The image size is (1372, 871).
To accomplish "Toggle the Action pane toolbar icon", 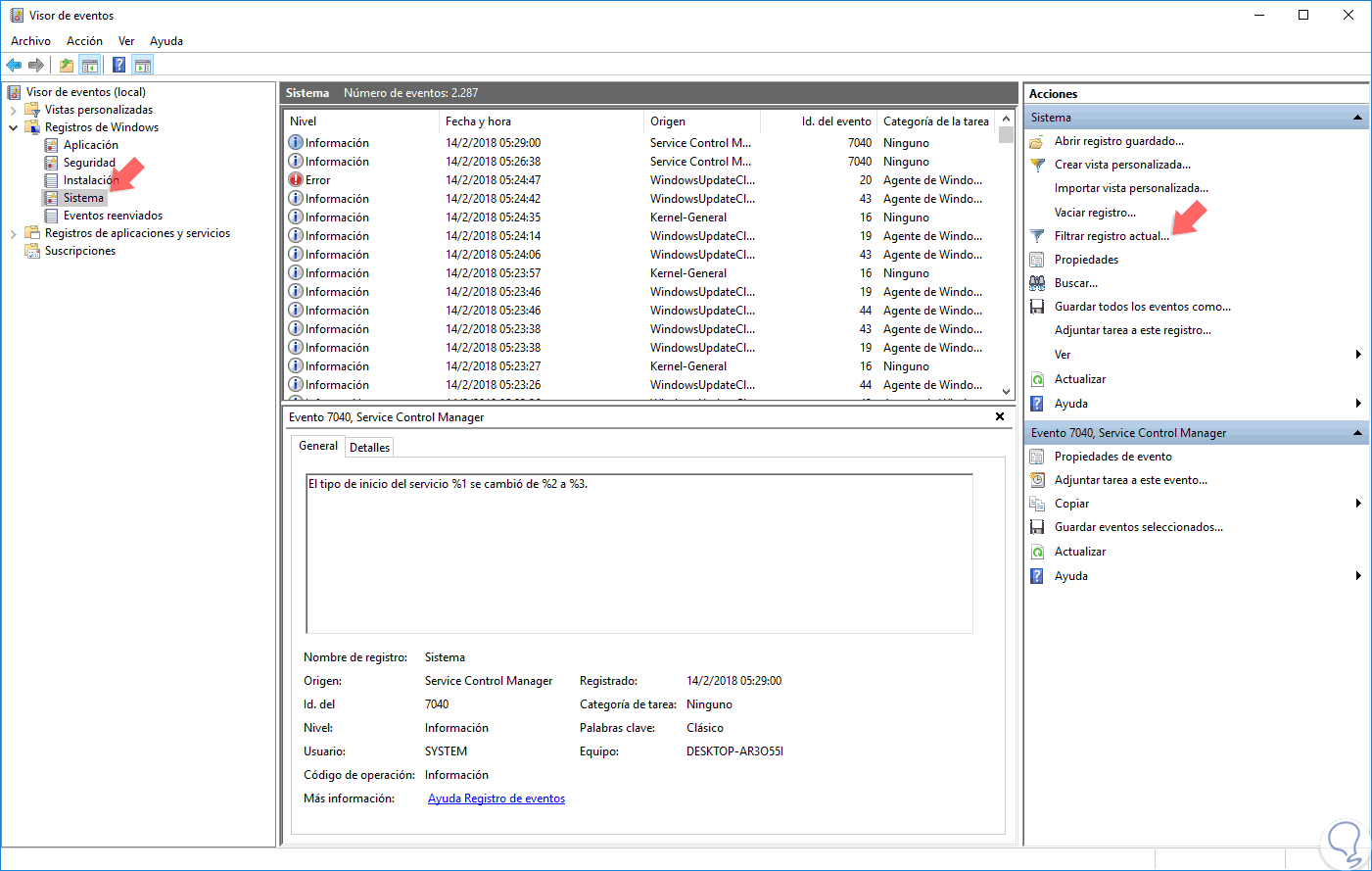I will 143,66.
